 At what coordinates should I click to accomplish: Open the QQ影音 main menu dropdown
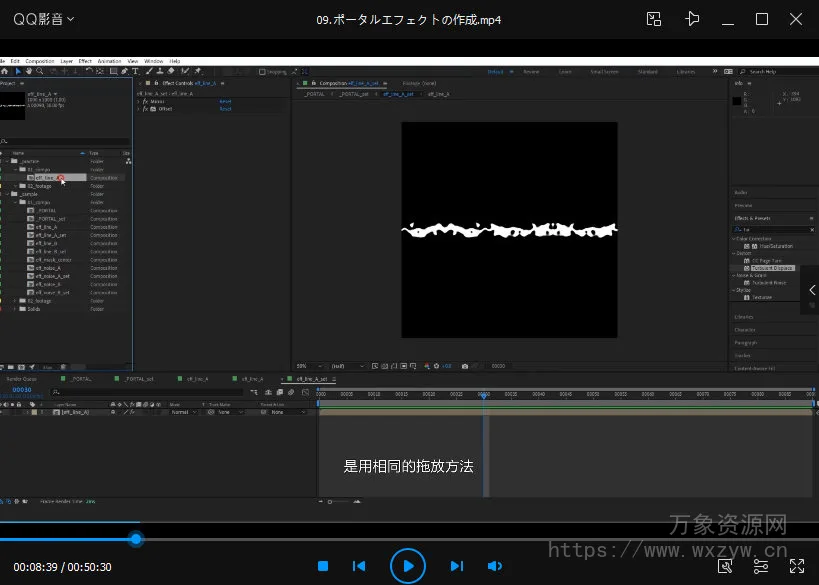click(x=44, y=19)
